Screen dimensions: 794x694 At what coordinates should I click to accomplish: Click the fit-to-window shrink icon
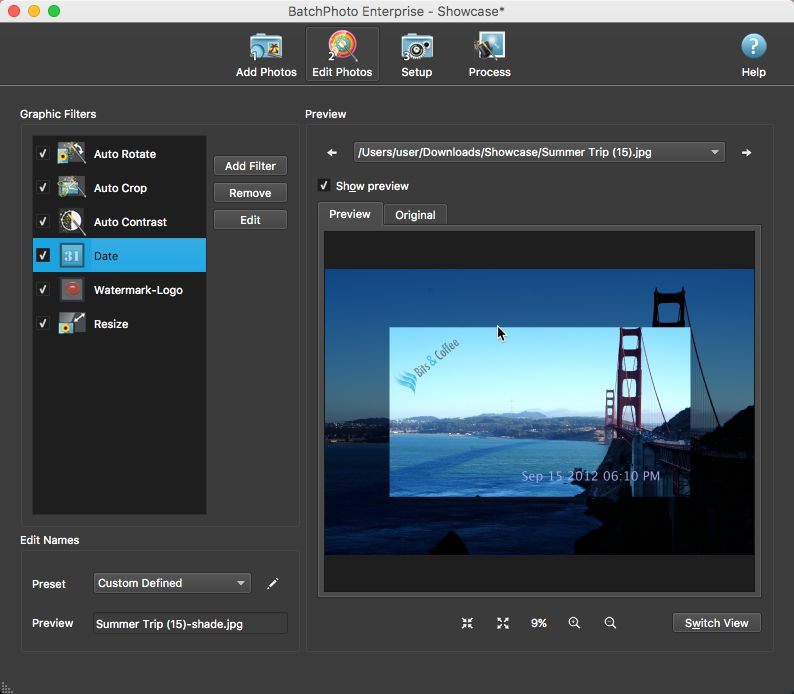[x=467, y=623]
